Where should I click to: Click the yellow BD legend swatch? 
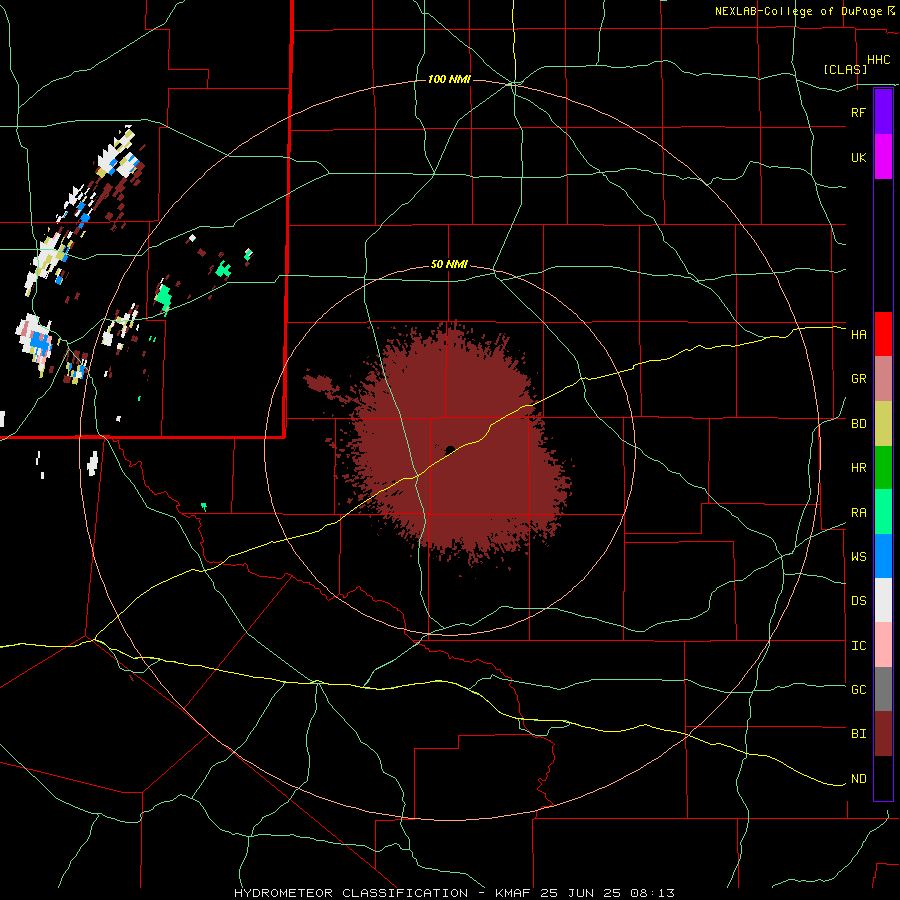pos(883,424)
